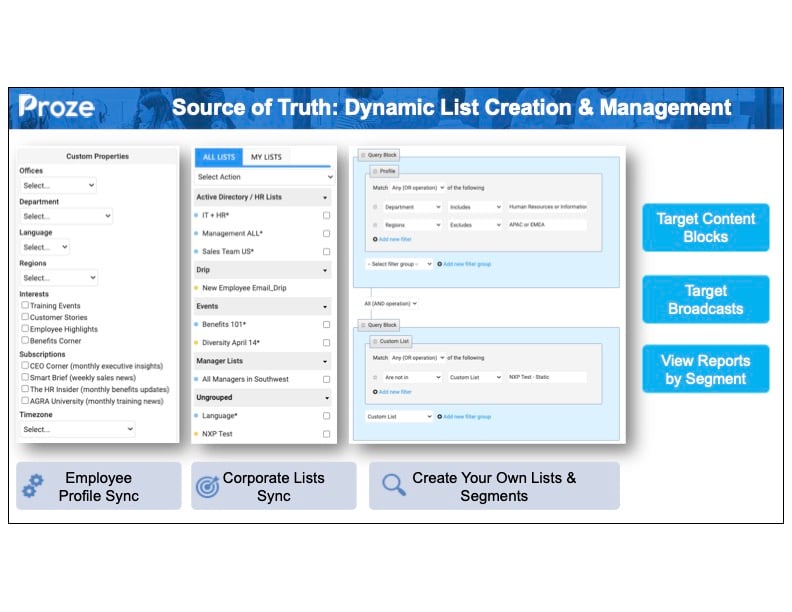Click the Corporate Lists Sync button

[274, 486]
